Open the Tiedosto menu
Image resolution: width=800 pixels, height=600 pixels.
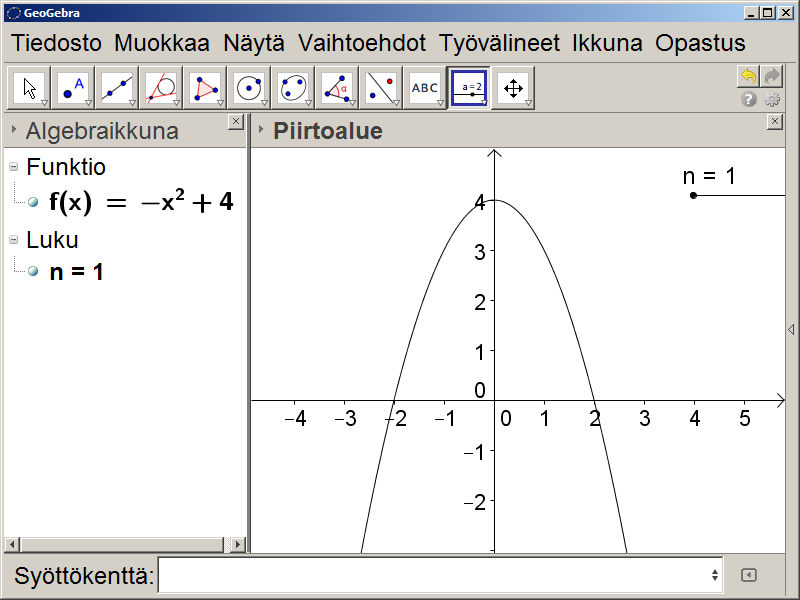57,43
